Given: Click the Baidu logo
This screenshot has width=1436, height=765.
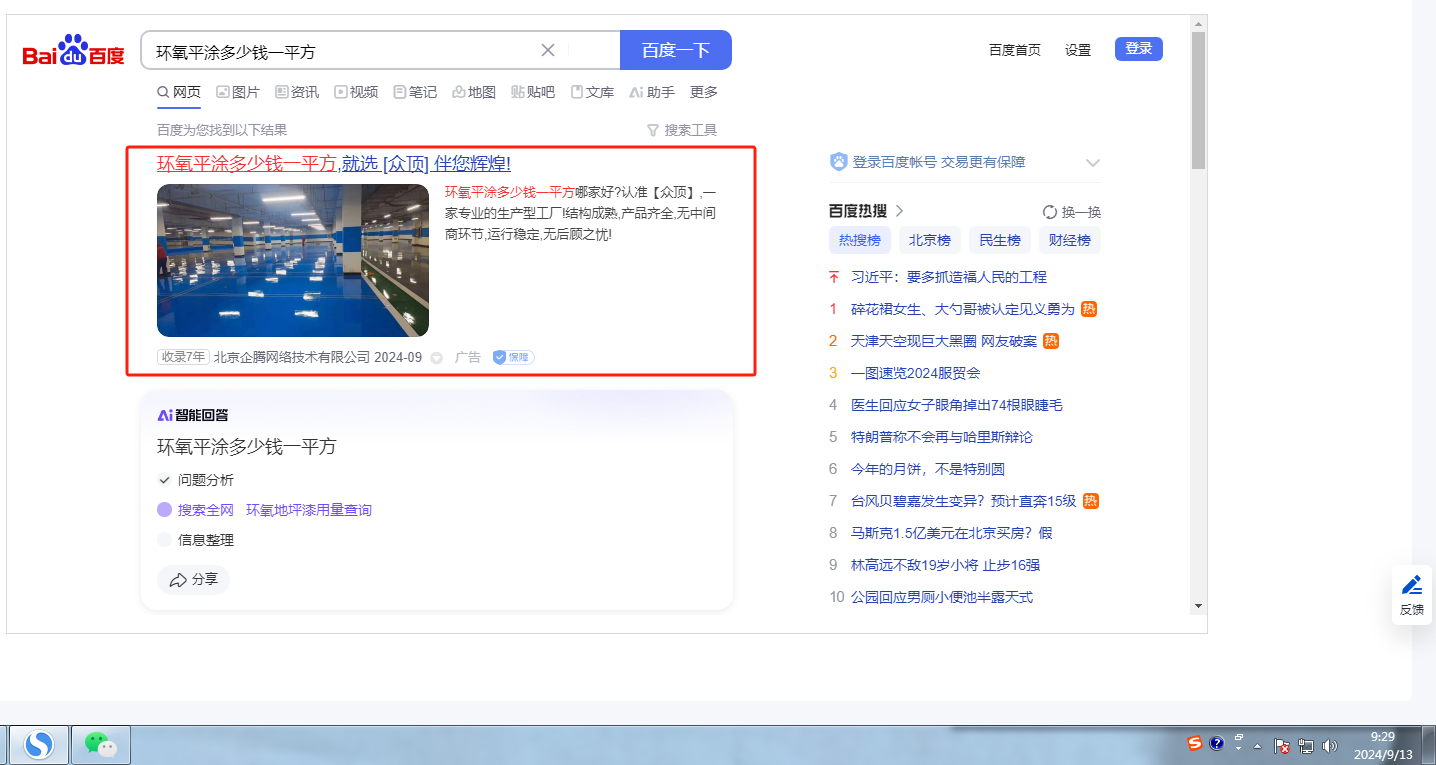Looking at the screenshot, I should (x=74, y=51).
